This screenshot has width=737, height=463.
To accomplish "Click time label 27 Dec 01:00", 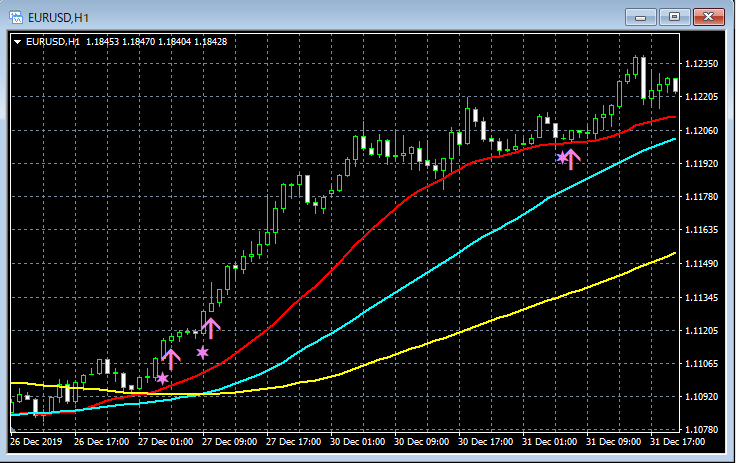I will (x=165, y=442).
